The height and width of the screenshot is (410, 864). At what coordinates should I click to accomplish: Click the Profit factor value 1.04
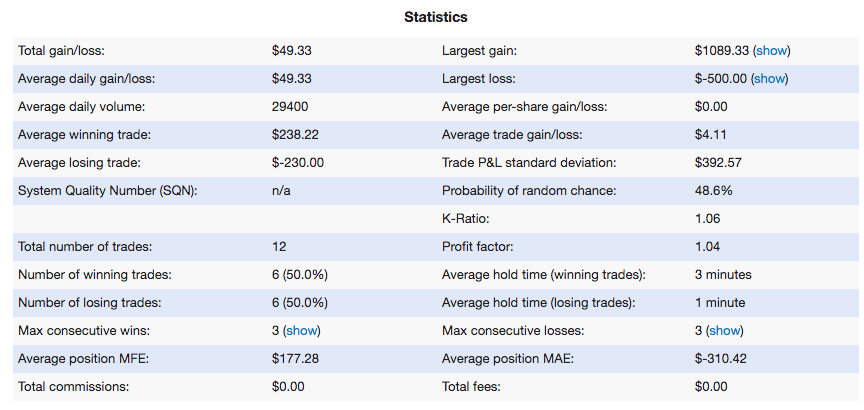coord(708,247)
